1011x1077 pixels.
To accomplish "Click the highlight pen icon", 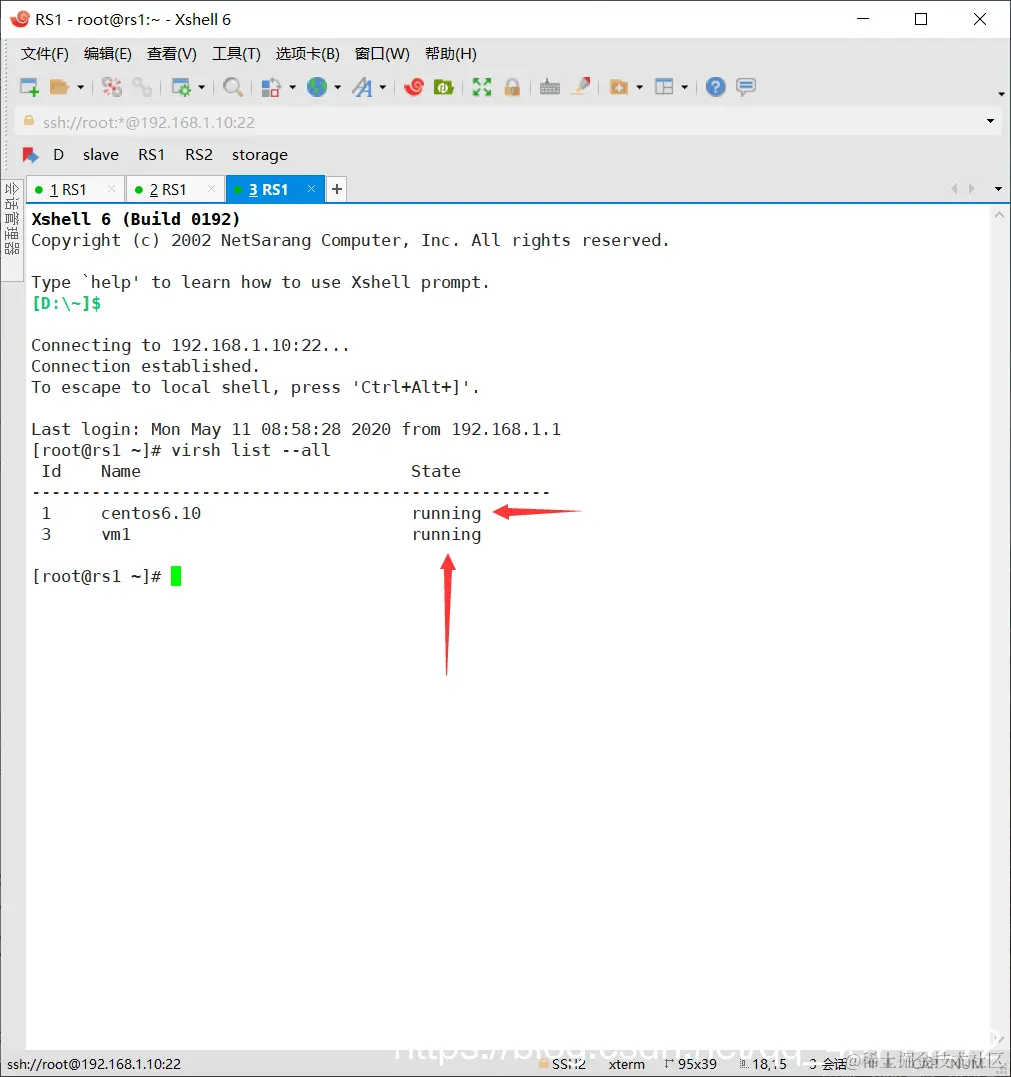I will (x=581, y=87).
